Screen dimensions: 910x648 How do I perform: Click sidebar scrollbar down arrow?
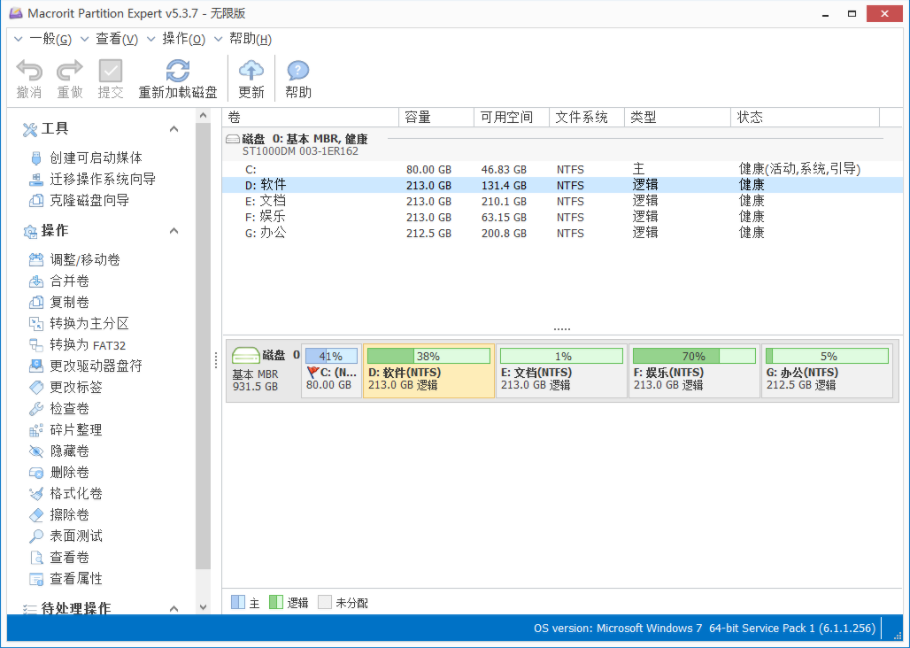coord(203,607)
